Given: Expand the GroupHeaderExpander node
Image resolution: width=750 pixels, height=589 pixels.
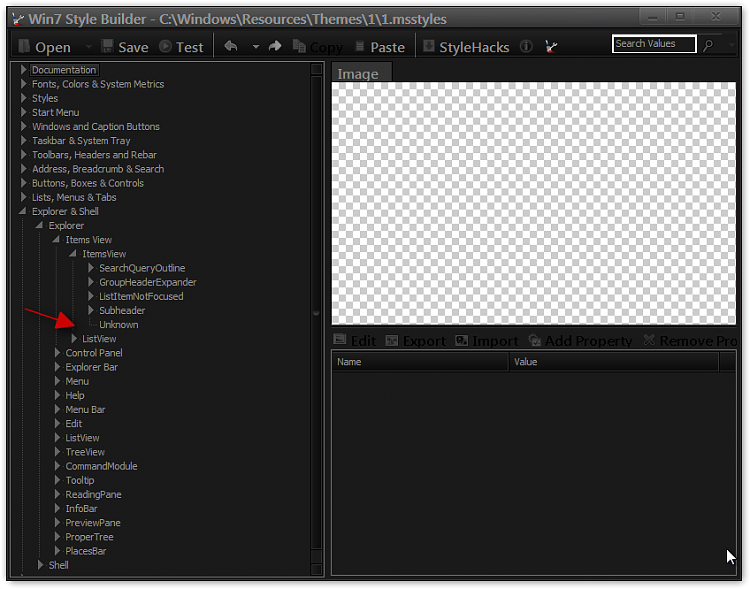Looking at the screenshot, I should pyautogui.click(x=90, y=282).
